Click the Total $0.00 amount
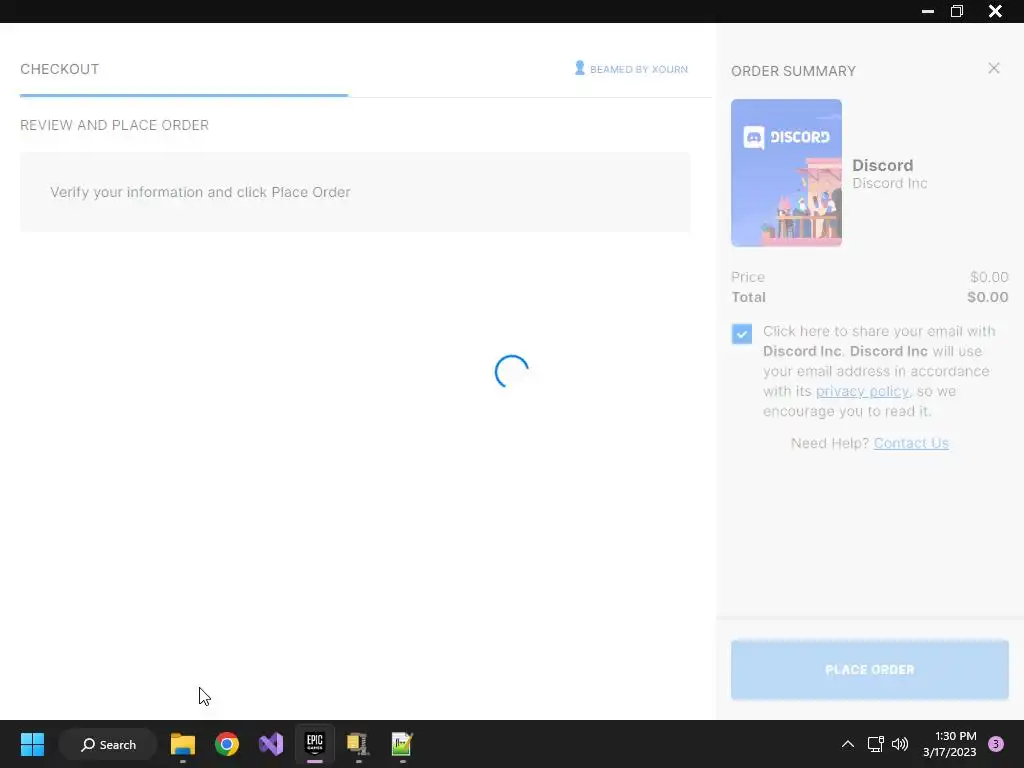Image resolution: width=1024 pixels, height=768 pixels. 987,297
